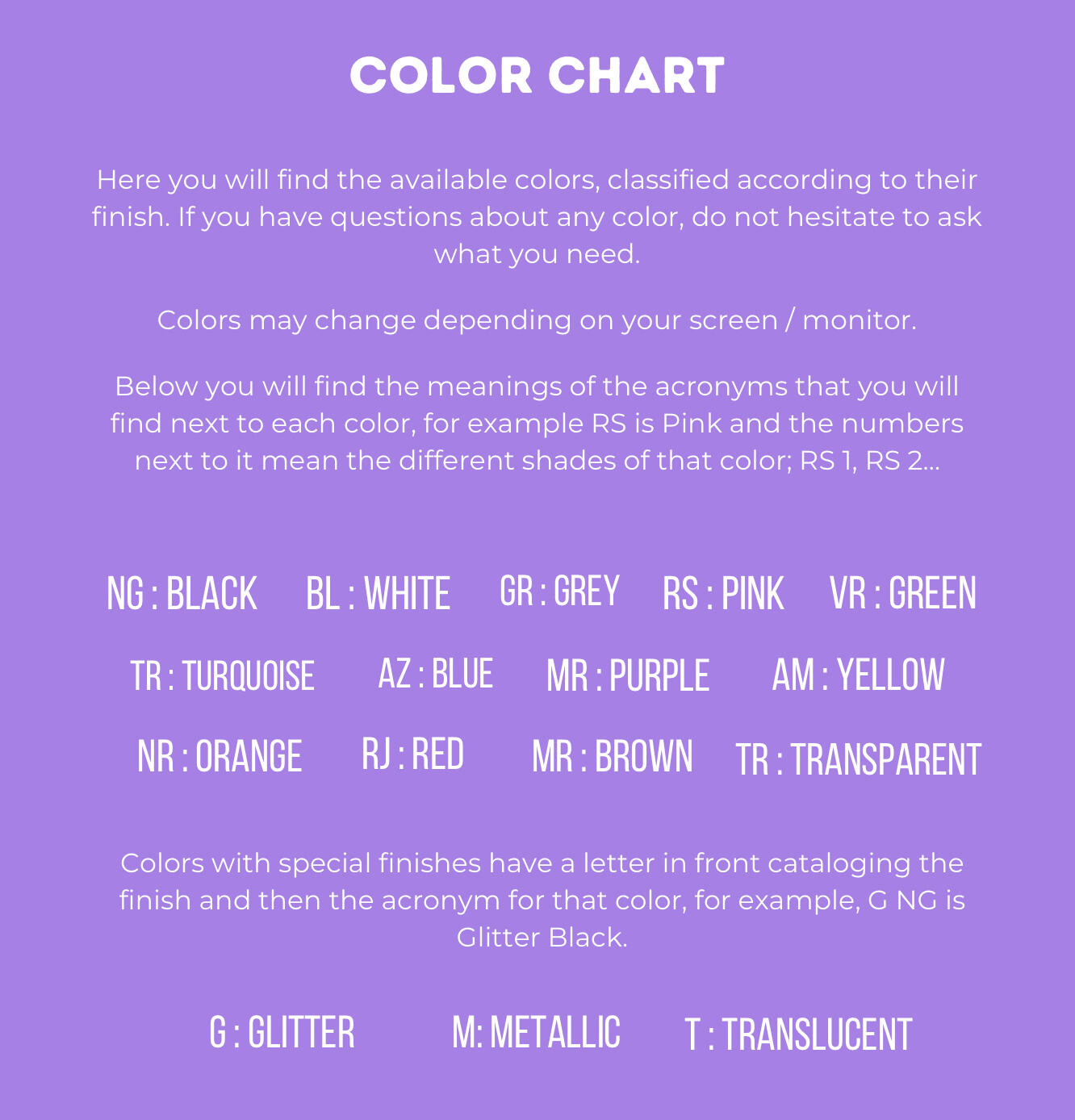This screenshot has width=1075, height=1120.
Task: Select the GR : GREY label
Action: [x=559, y=591]
